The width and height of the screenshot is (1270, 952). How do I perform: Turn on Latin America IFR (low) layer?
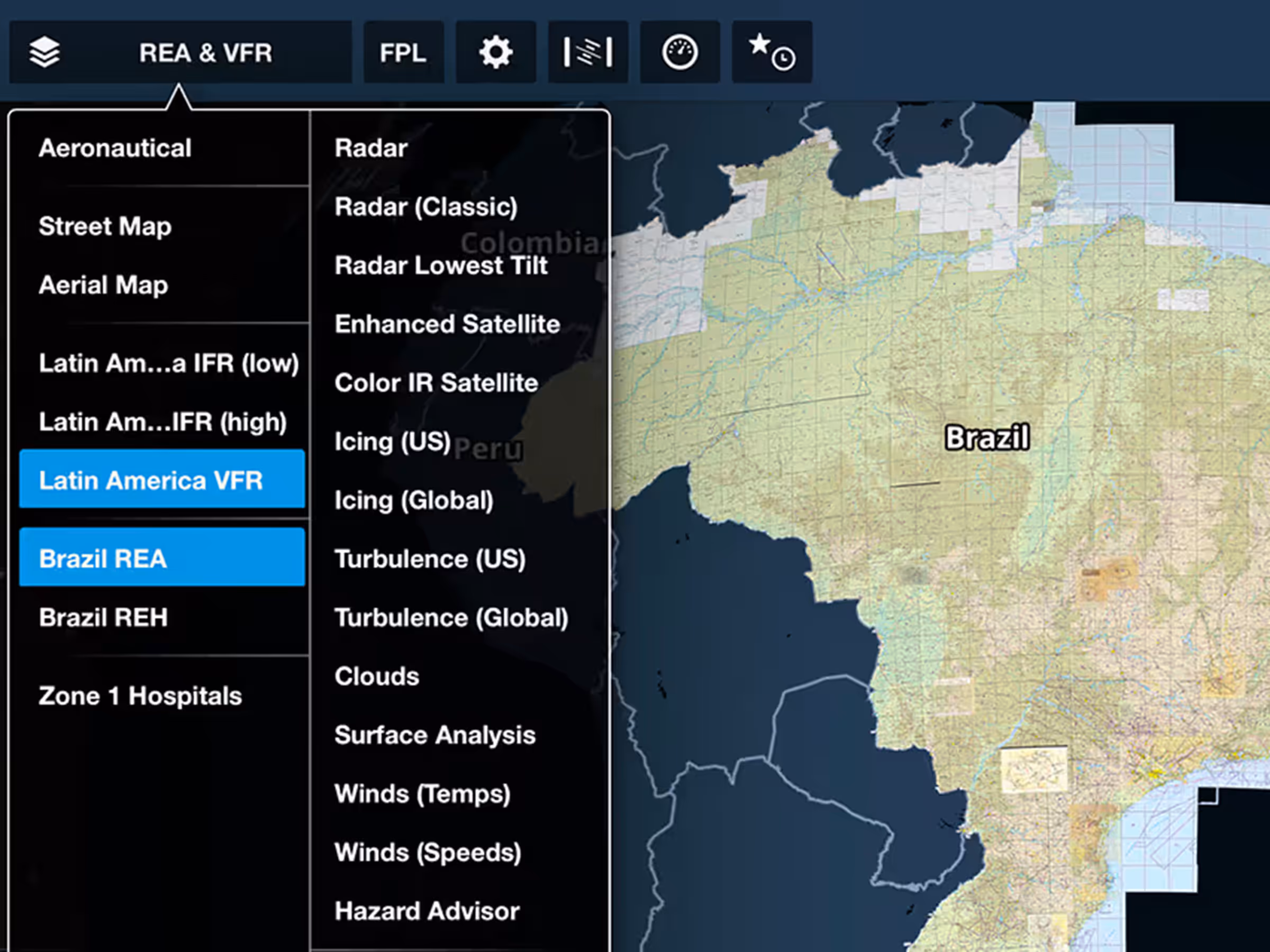tap(168, 363)
